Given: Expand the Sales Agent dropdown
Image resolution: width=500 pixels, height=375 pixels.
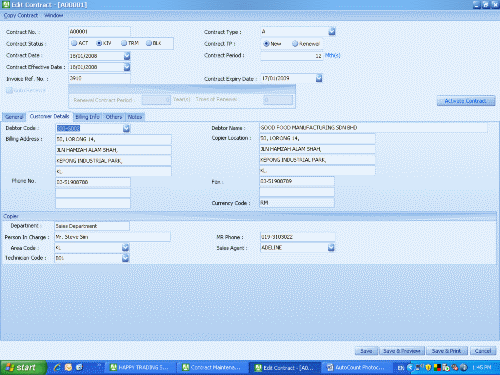Looking at the screenshot, I should tap(331, 247).
